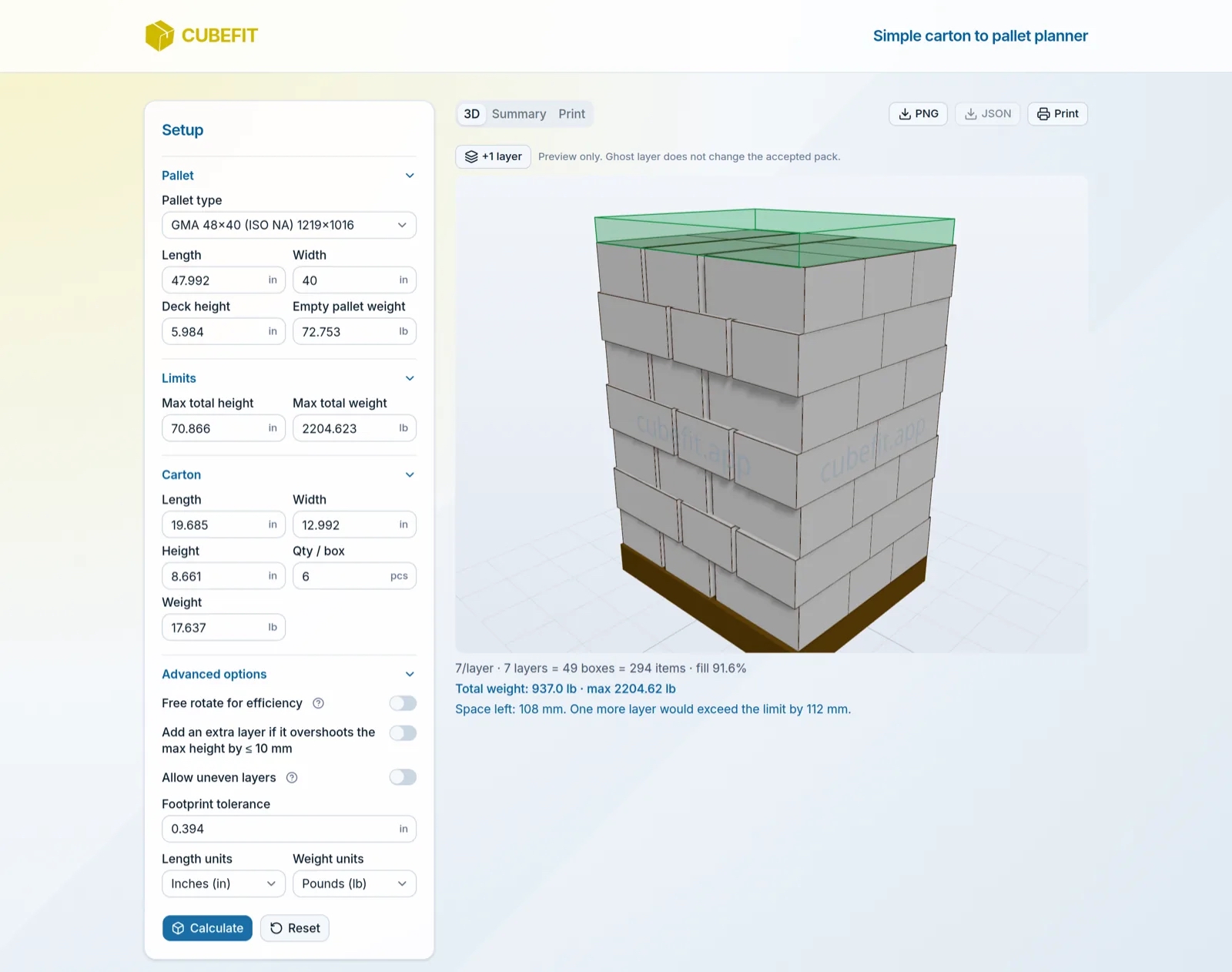Switch to the Summary tab
Viewport: 1232px width, 972px height.
click(519, 114)
